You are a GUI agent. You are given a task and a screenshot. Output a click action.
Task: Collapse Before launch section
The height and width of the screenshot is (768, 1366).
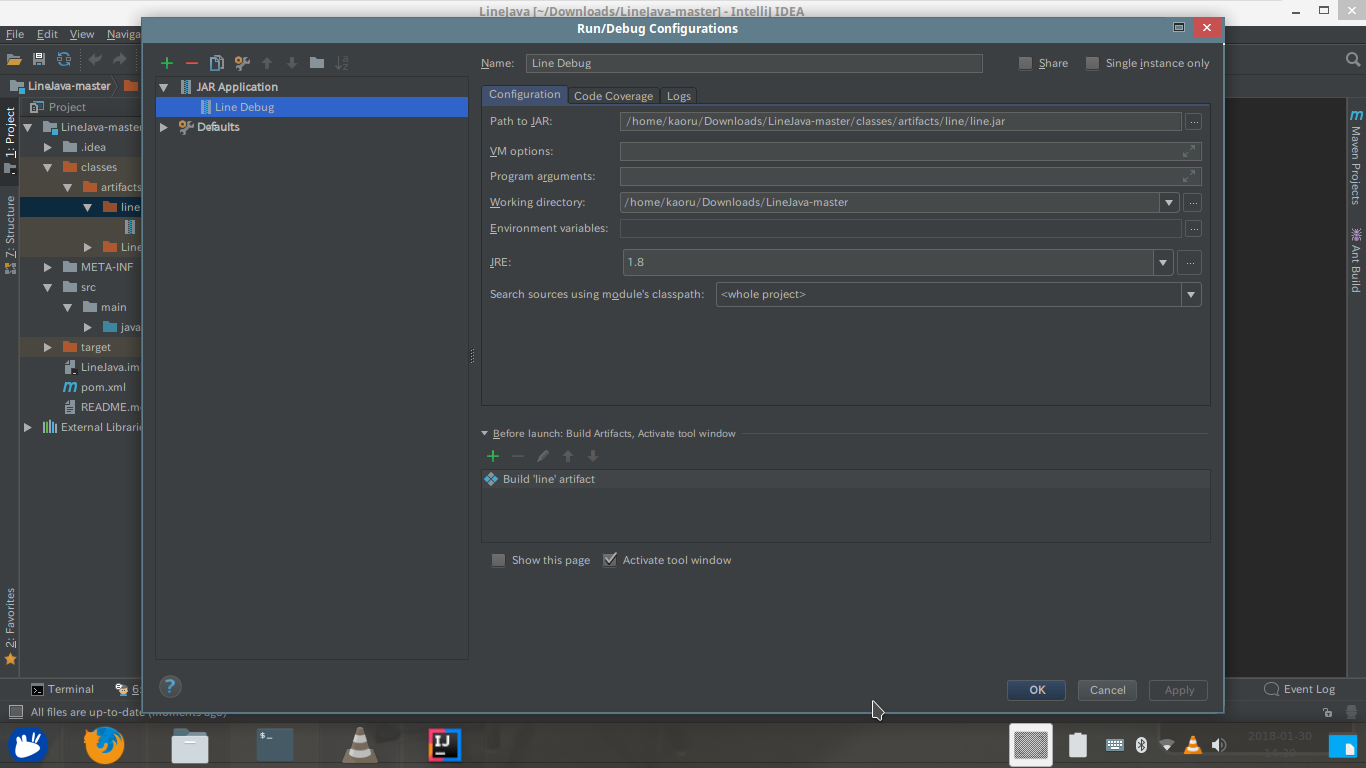point(485,434)
